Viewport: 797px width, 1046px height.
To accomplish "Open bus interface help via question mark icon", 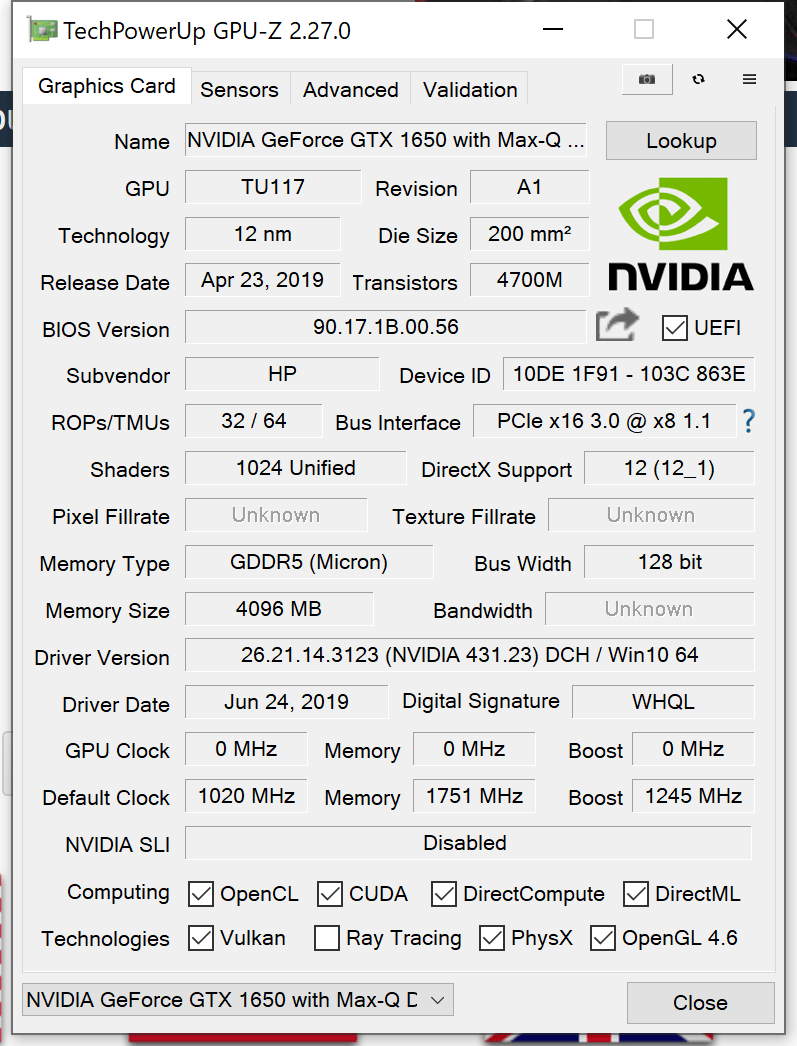I will pyautogui.click(x=748, y=421).
